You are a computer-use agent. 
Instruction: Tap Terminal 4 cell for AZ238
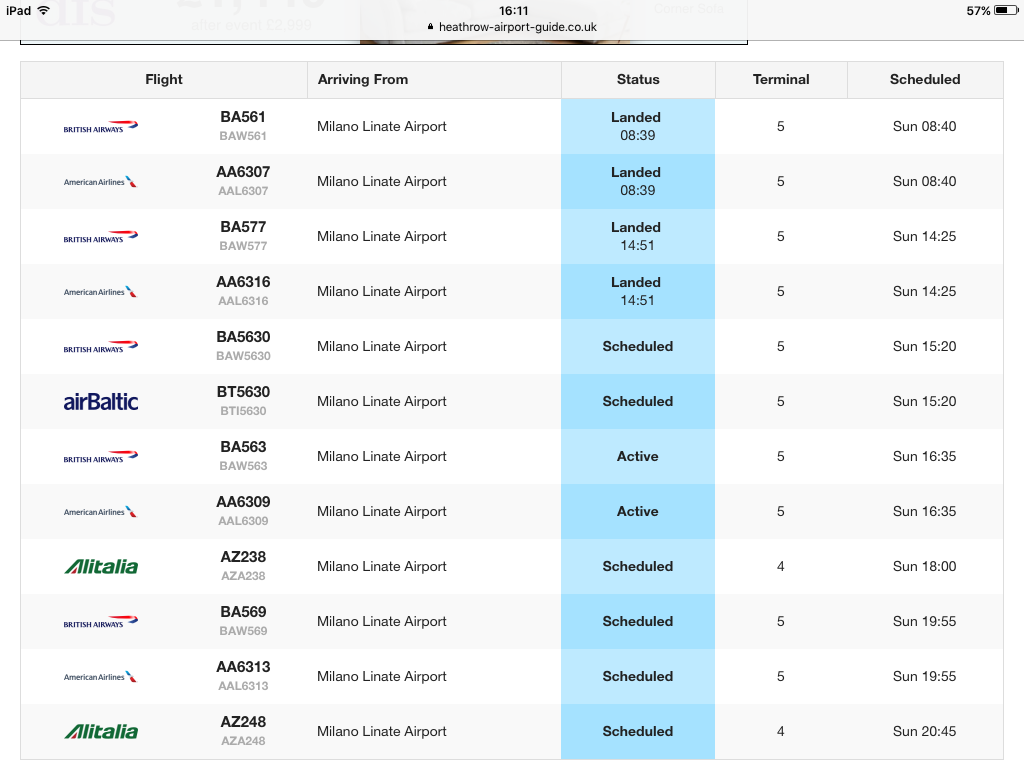(780, 566)
